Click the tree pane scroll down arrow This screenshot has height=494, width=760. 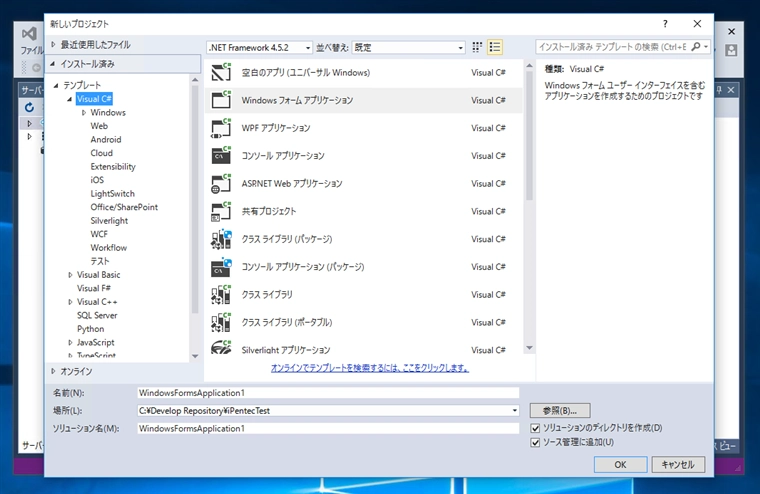[195, 356]
